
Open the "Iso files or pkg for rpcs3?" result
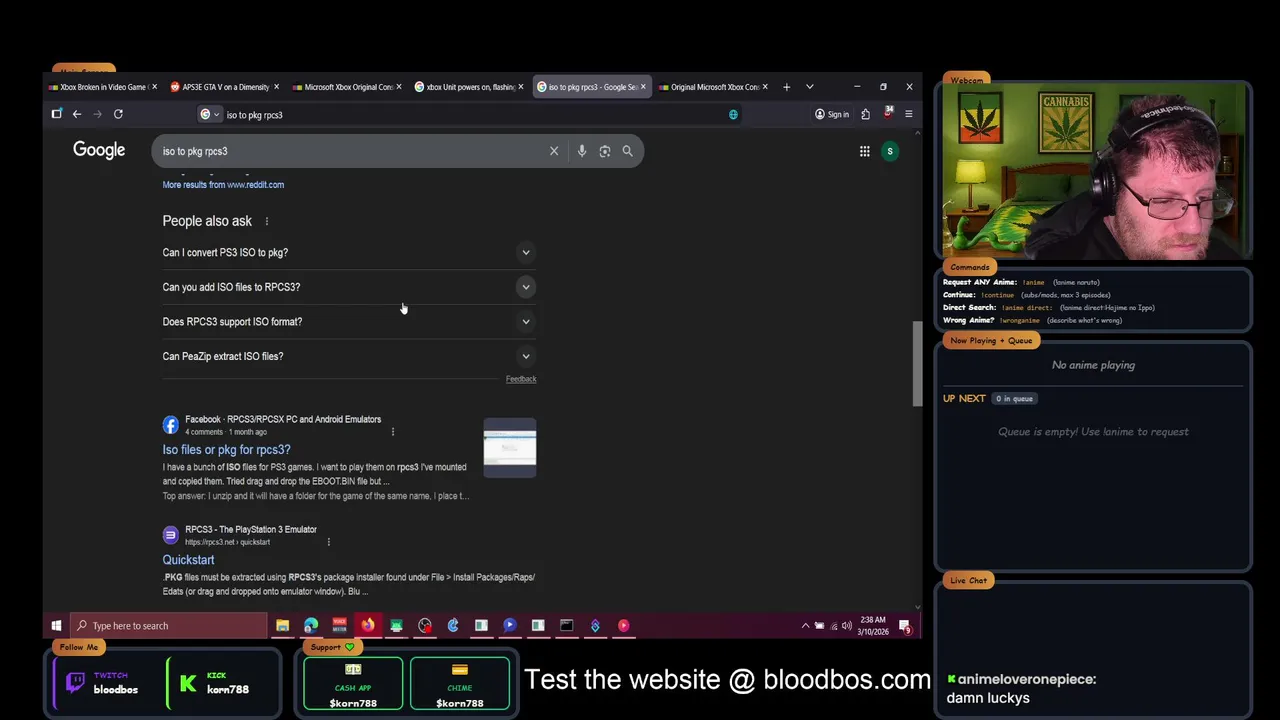pos(227,450)
